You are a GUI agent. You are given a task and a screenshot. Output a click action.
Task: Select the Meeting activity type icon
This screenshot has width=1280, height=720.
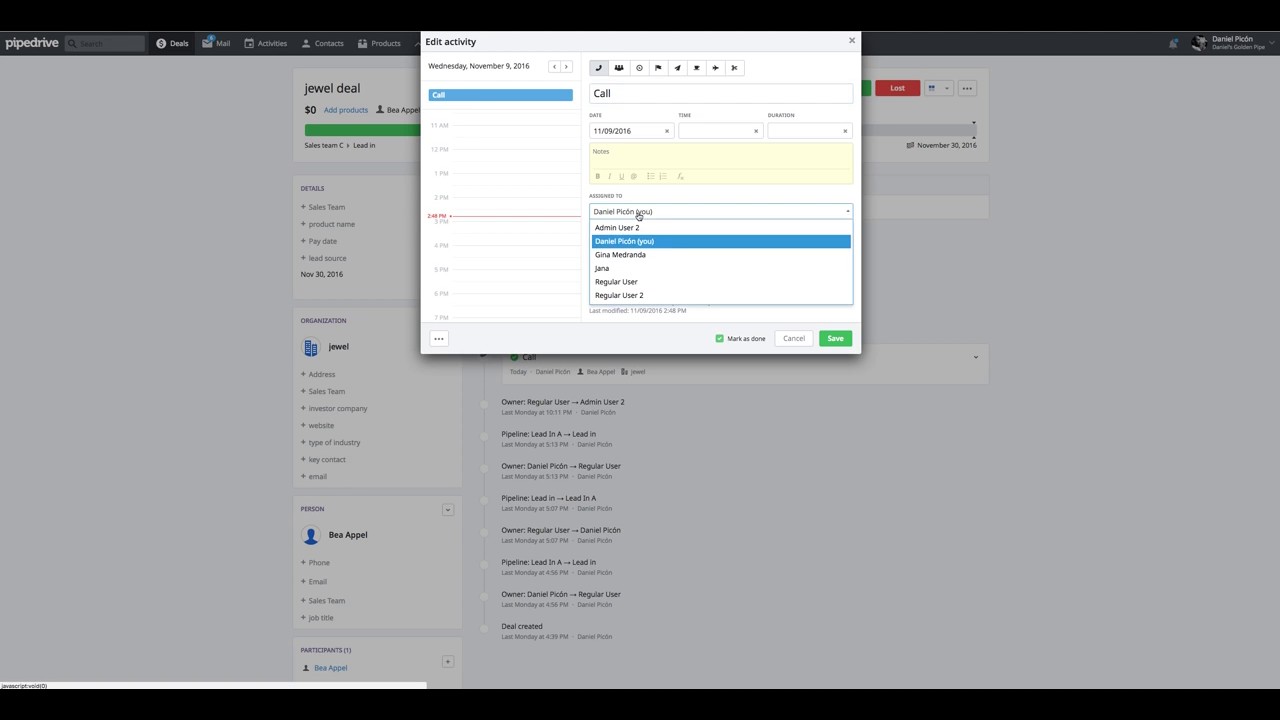619,68
